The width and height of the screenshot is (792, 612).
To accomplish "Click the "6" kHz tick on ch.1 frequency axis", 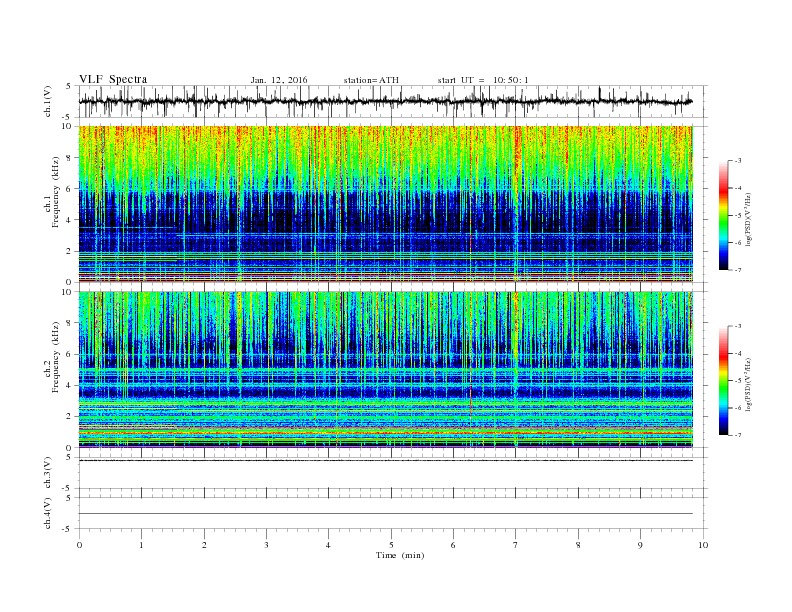I will tap(70, 189).
